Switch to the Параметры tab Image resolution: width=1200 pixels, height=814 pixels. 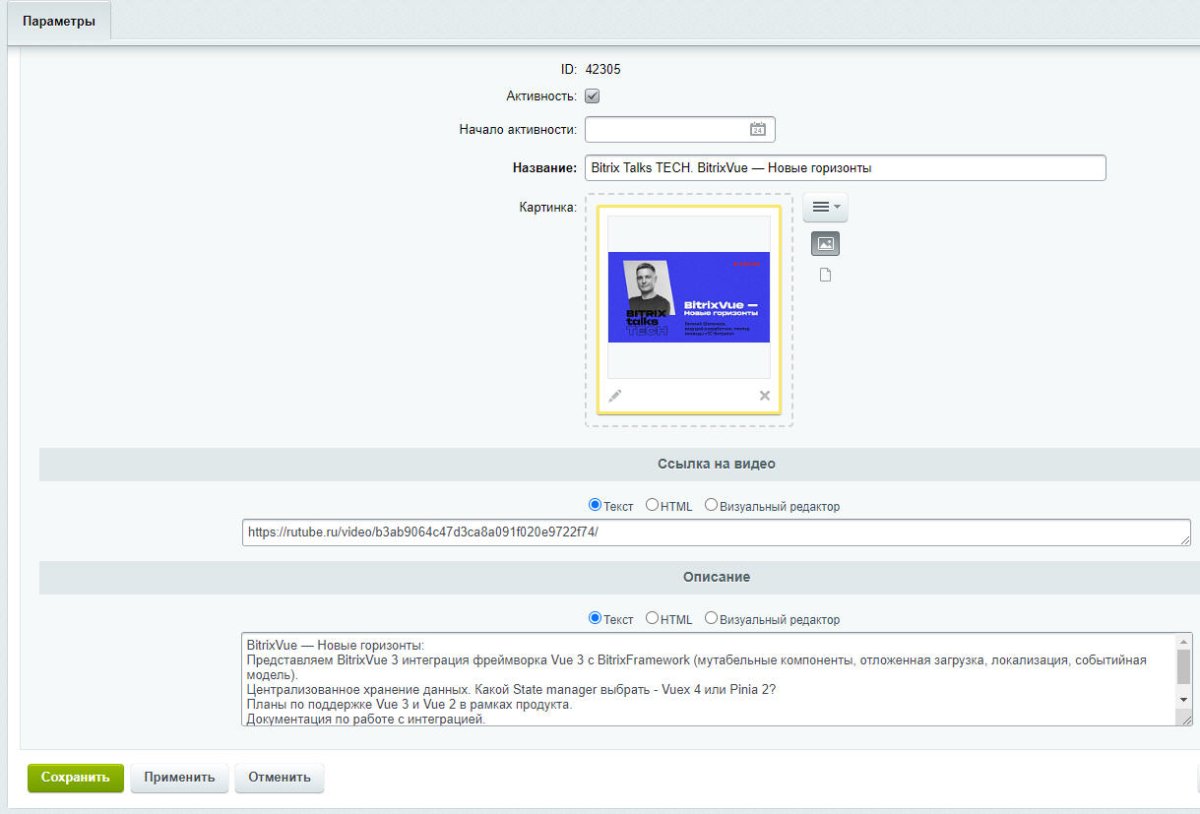coord(59,21)
